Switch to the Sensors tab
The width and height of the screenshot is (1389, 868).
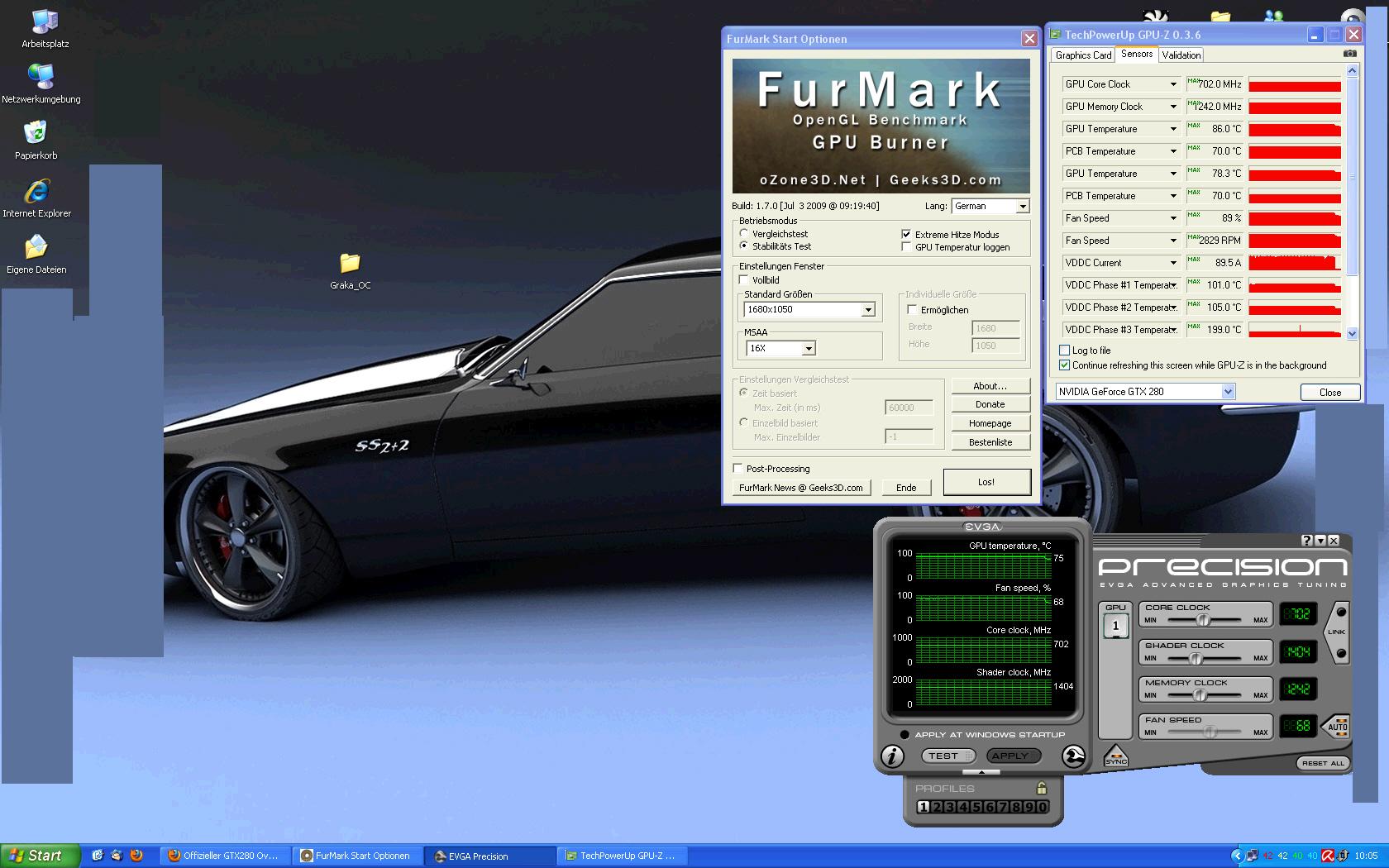click(x=1137, y=54)
